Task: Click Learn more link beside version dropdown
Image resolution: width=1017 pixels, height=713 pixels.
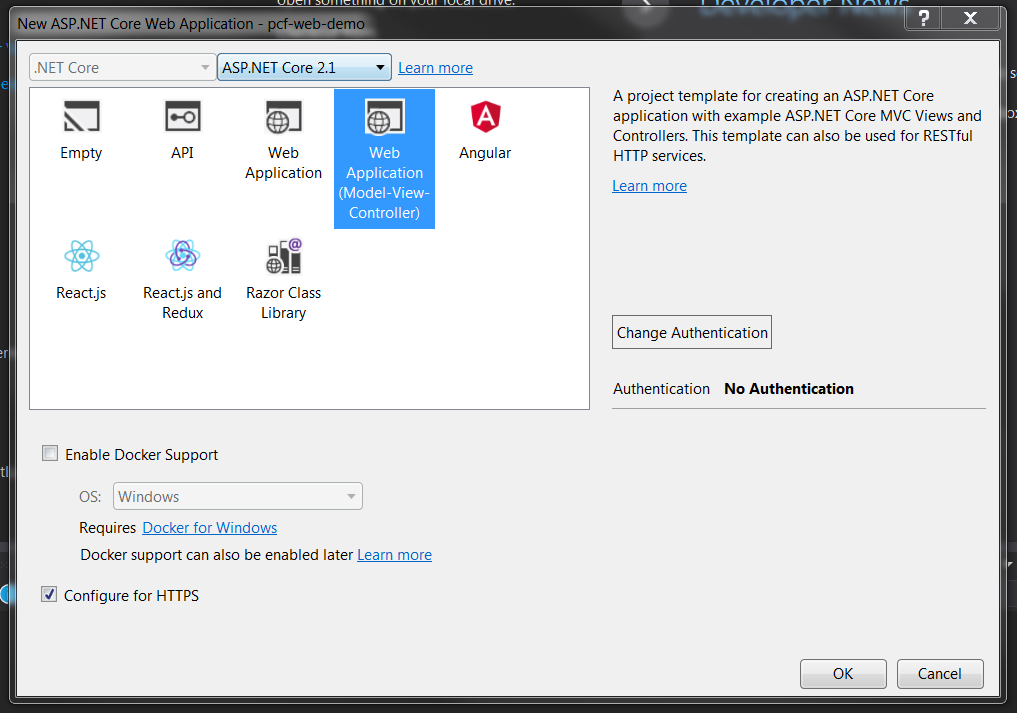Action: click(435, 68)
